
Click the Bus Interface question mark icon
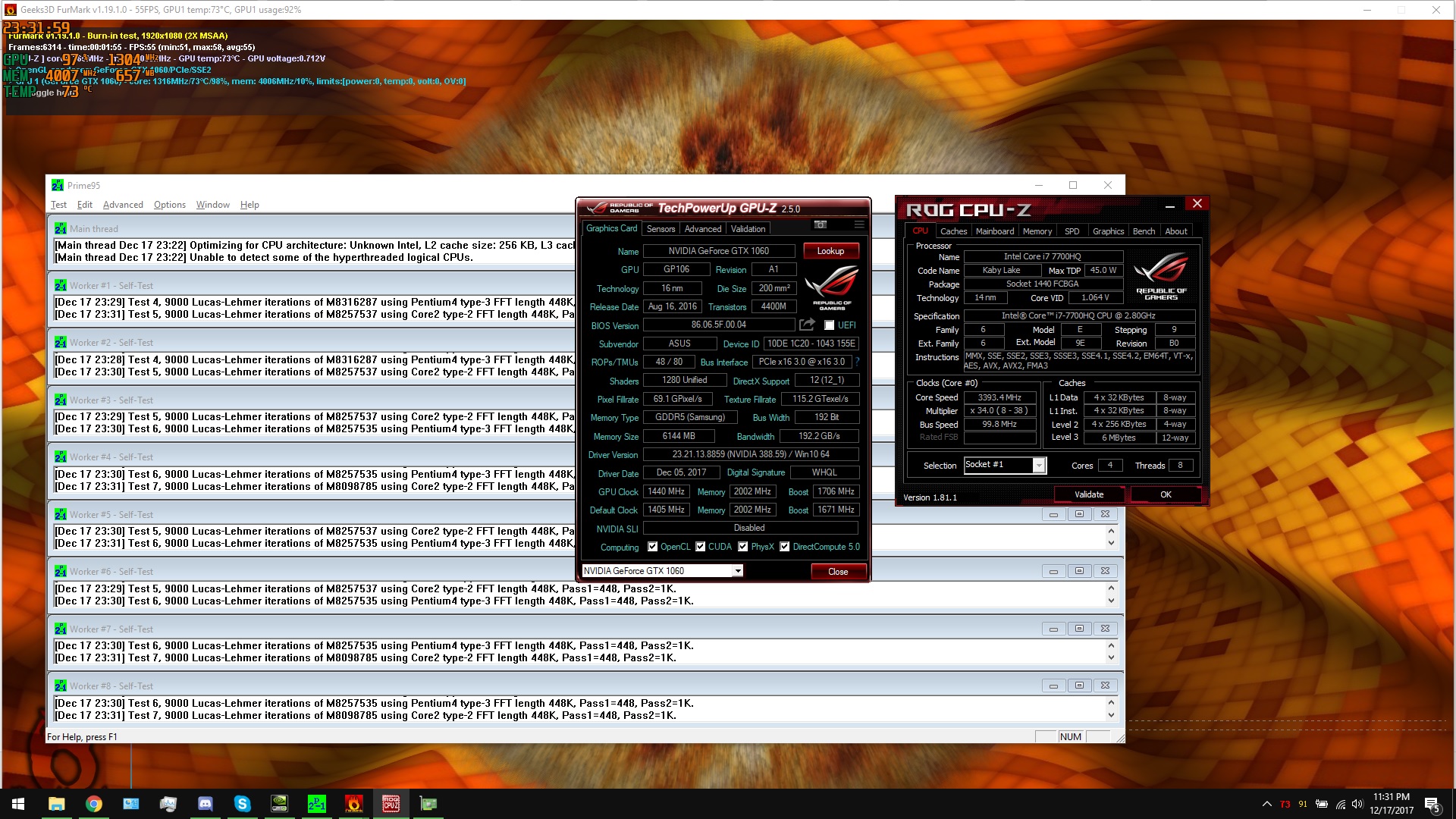(x=858, y=362)
